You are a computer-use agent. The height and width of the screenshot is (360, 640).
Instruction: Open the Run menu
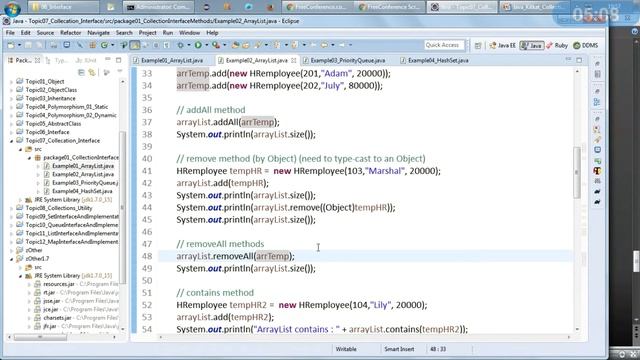168,33
